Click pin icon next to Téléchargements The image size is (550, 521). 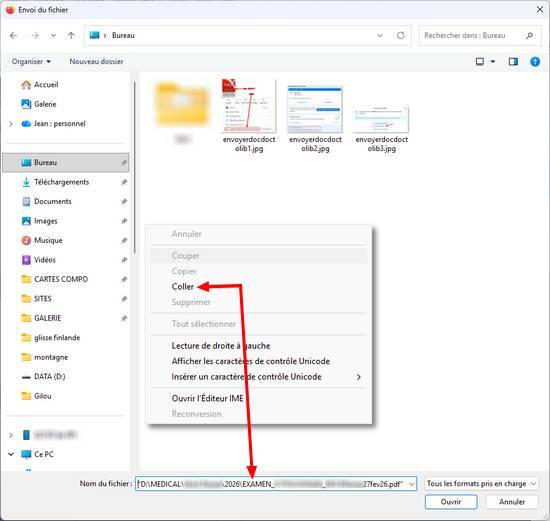(x=124, y=182)
